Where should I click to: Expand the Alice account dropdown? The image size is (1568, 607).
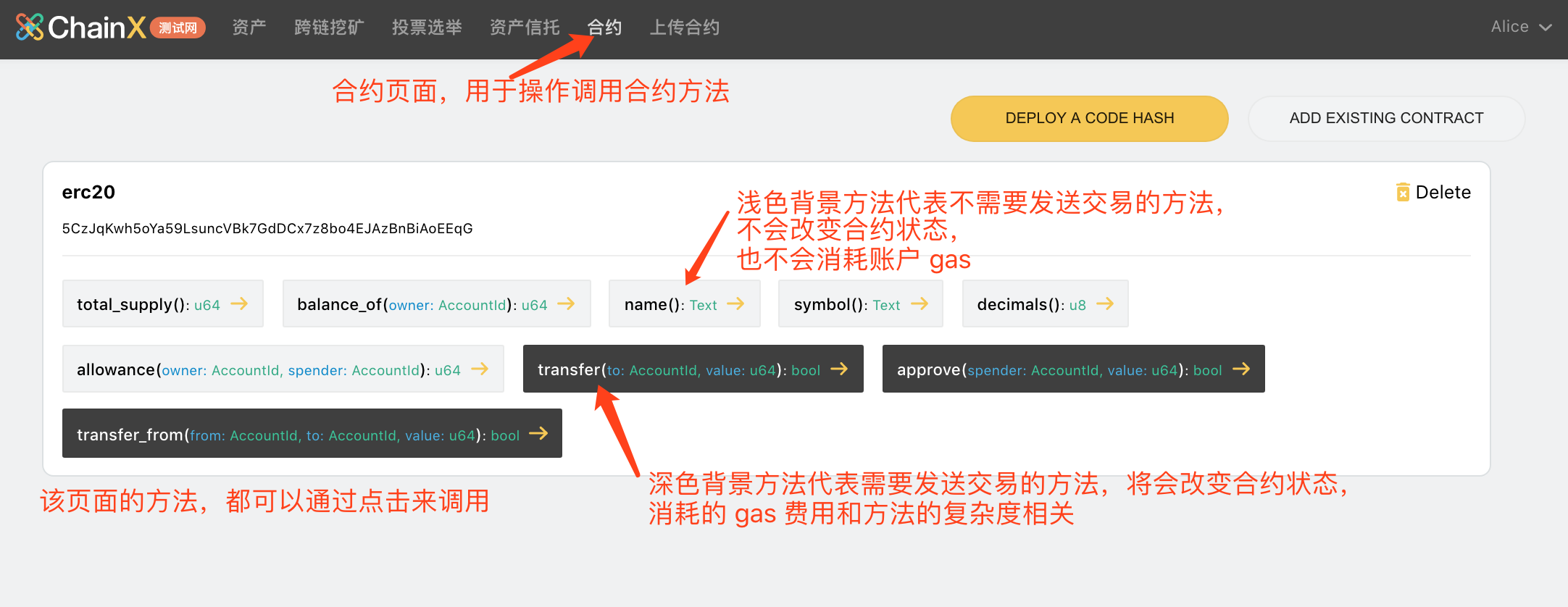1521,27
